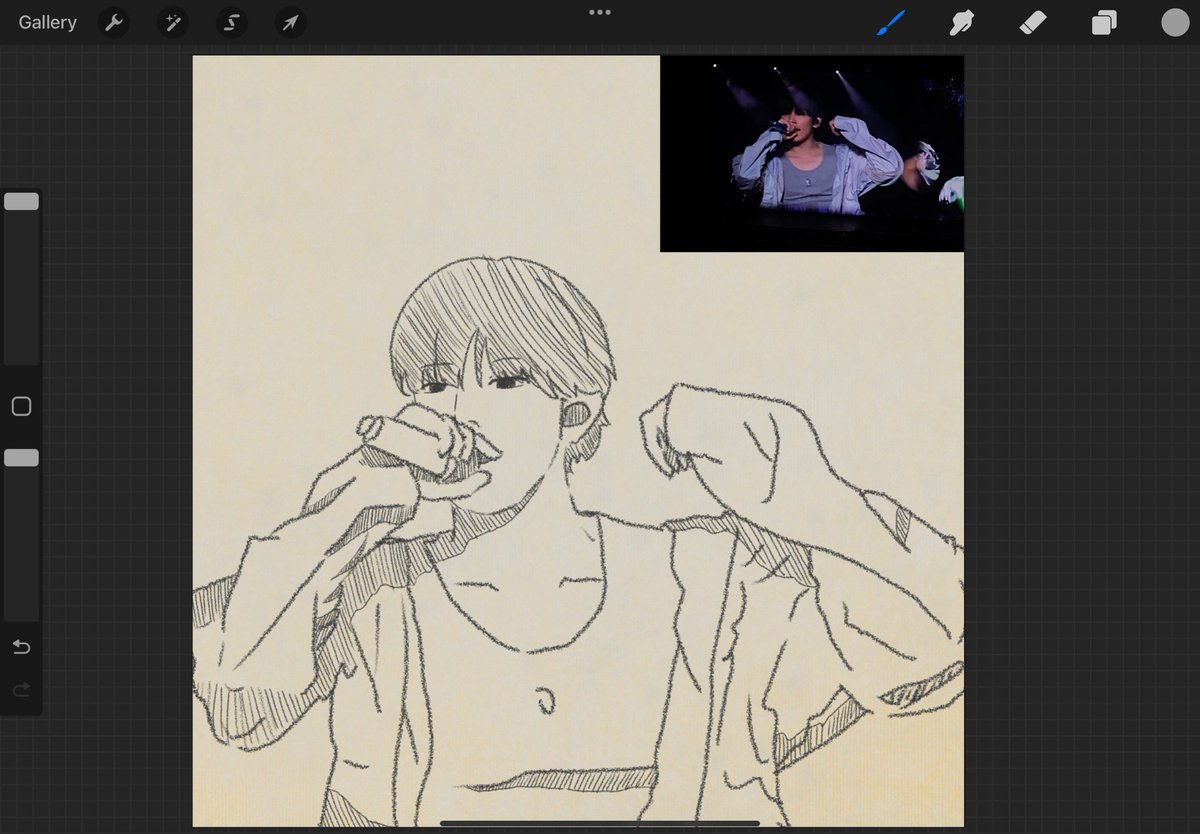The width and height of the screenshot is (1200, 834).
Task: Select the Smudge tool
Action: 962,22
